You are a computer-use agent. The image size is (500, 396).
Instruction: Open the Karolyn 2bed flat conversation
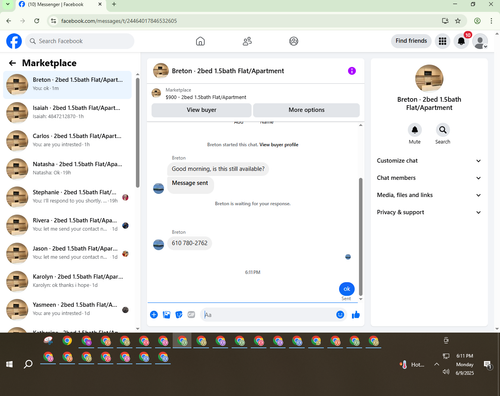click(67, 281)
